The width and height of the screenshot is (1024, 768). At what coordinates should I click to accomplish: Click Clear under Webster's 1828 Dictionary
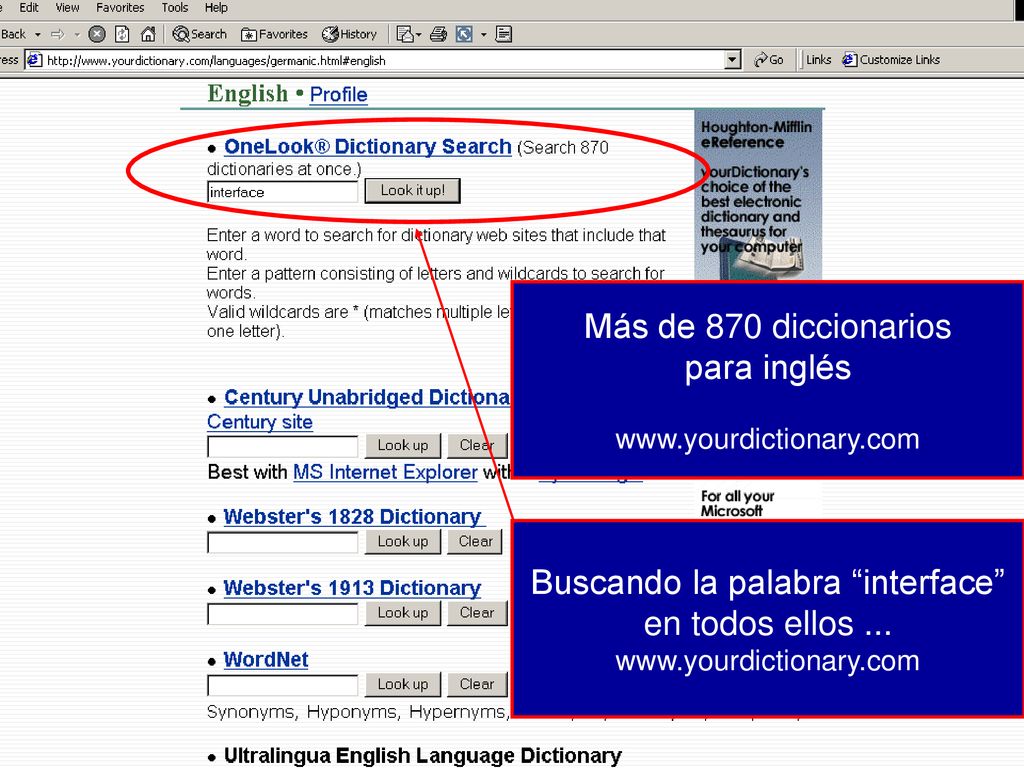pos(475,541)
